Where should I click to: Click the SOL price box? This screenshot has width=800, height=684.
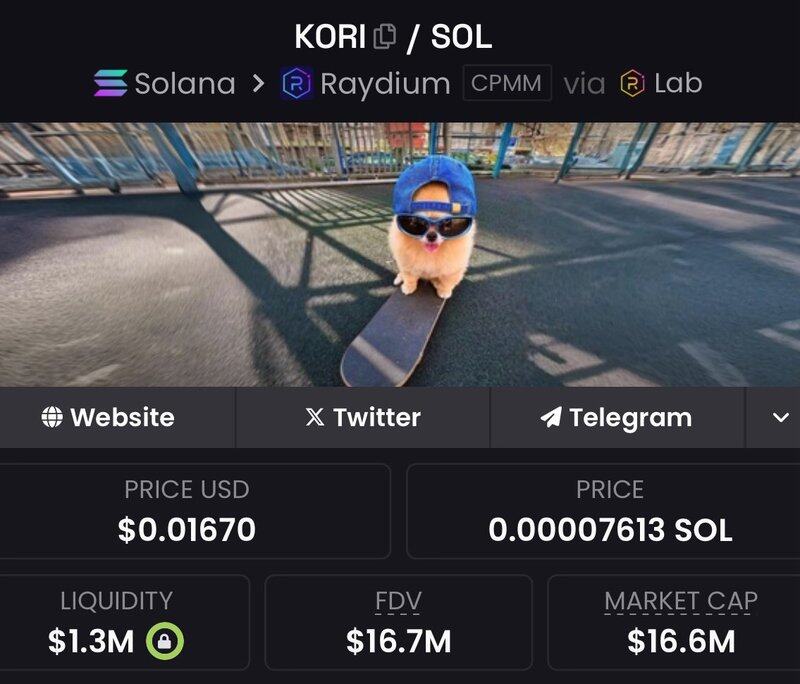tap(603, 511)
